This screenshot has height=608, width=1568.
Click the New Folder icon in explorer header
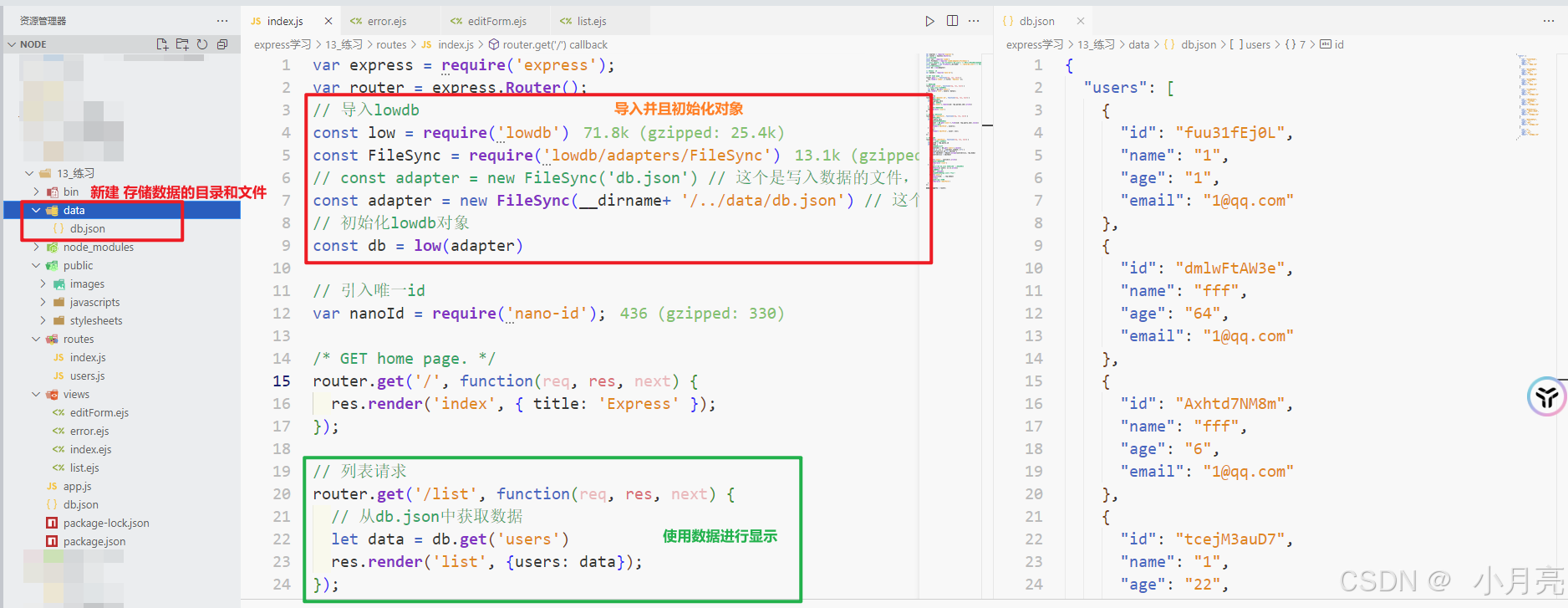(182, 44)
